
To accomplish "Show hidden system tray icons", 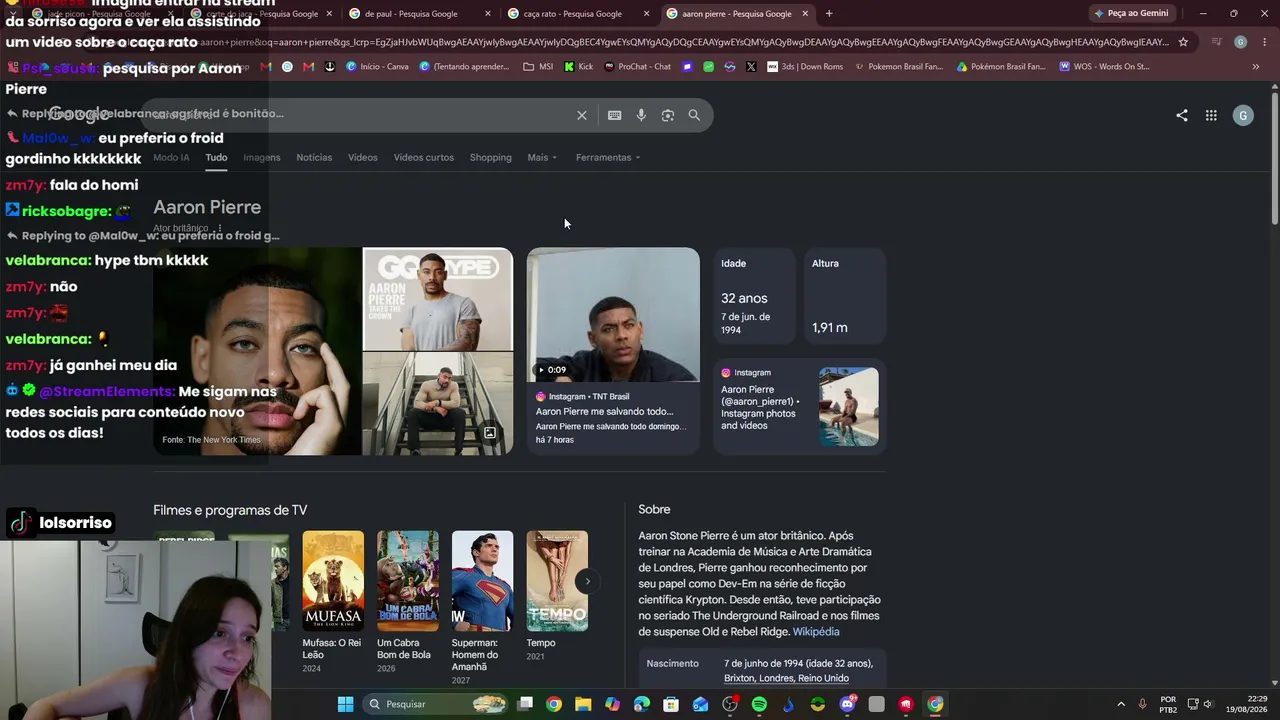I will 1121,704.
